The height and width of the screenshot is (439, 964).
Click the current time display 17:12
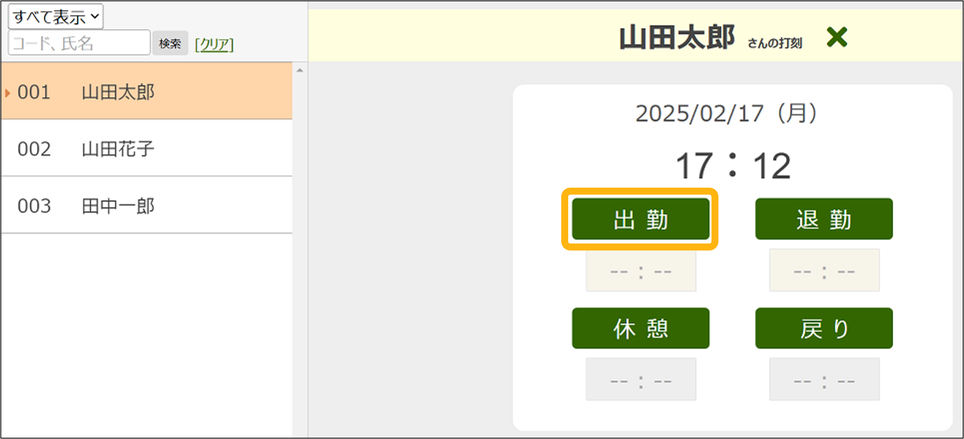tap(732, 165)
